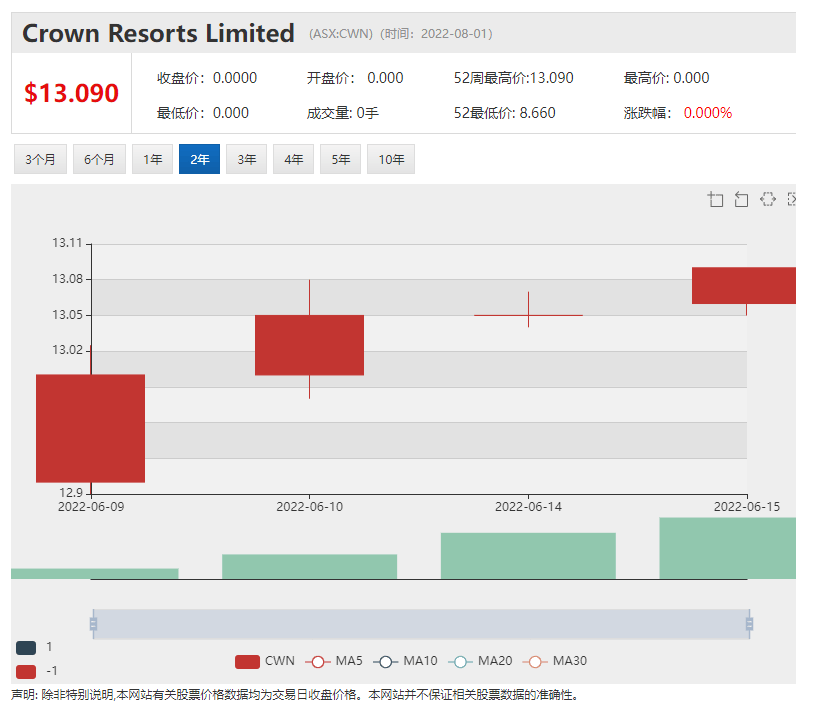816x726 pixels.
Task: Click the green volume bar for 2022-06-10
Action: [309, 567]
